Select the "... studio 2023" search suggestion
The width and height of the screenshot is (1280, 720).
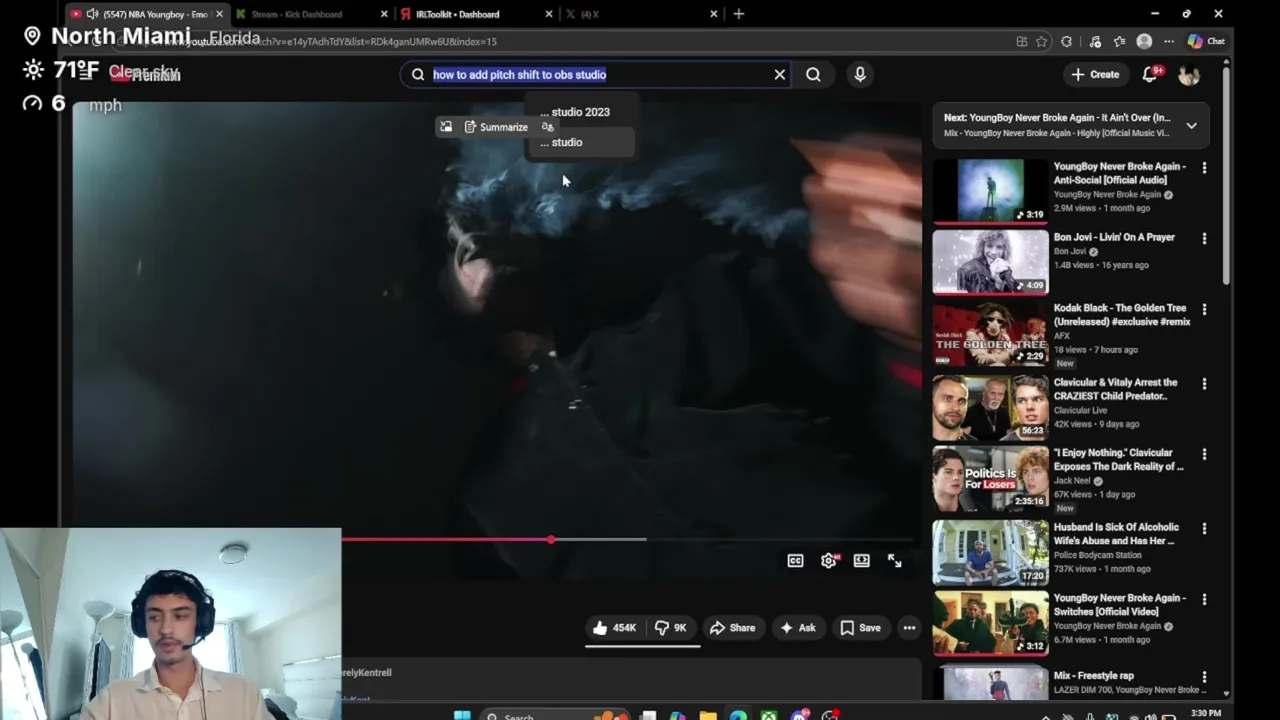click(580, 112)
